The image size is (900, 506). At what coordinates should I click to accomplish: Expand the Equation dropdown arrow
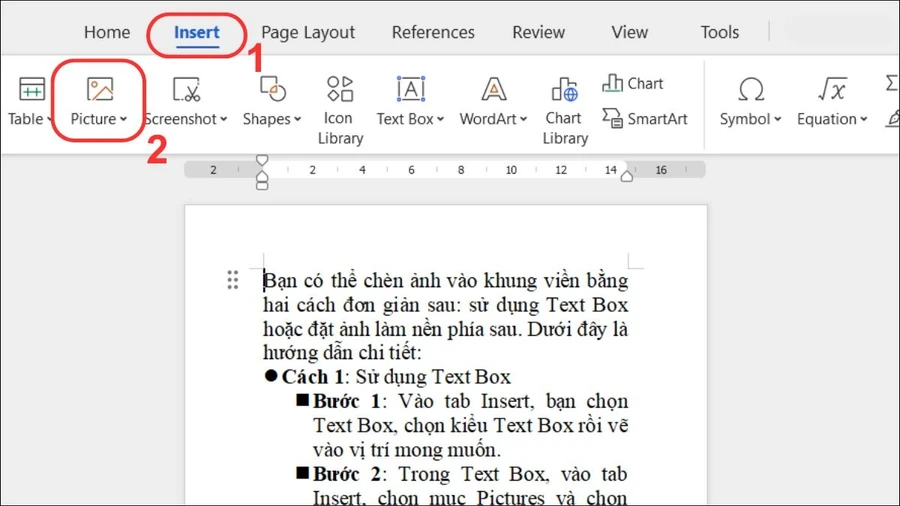pyautogui.click(x=864, y=119)
